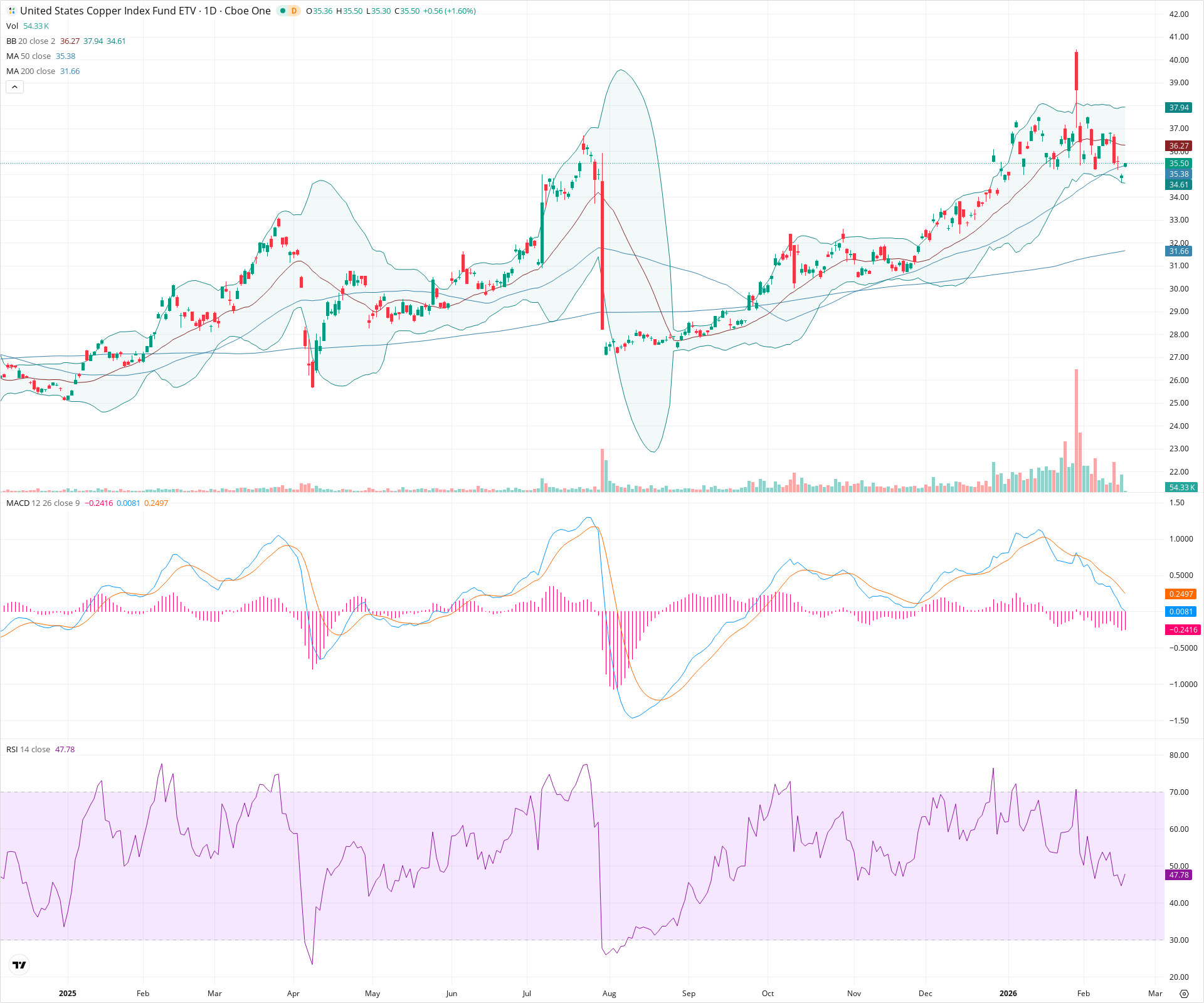The image size is (1204, 1003).
Task: Select the "BB 20 close 2" legend entry
Action: 29,41
